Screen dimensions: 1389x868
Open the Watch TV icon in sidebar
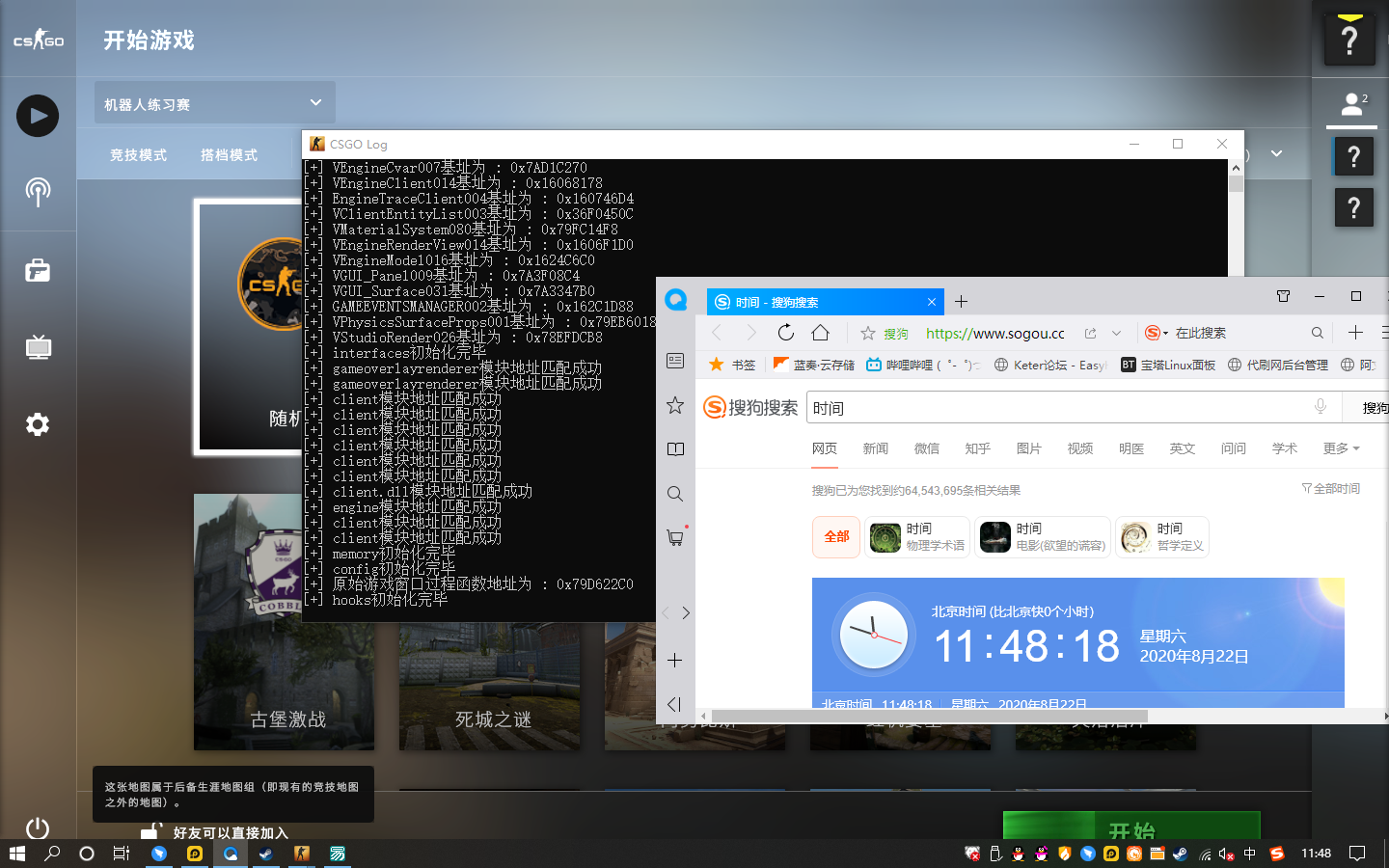pos(38,347)
